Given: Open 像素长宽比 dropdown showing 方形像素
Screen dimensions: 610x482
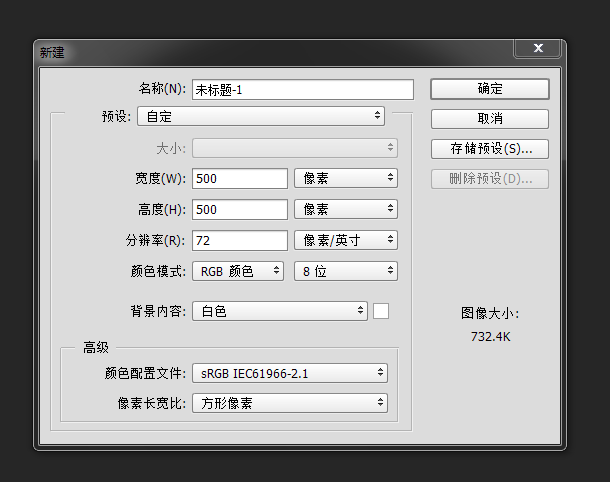Looking at the screenshot, I should point(290,403).
